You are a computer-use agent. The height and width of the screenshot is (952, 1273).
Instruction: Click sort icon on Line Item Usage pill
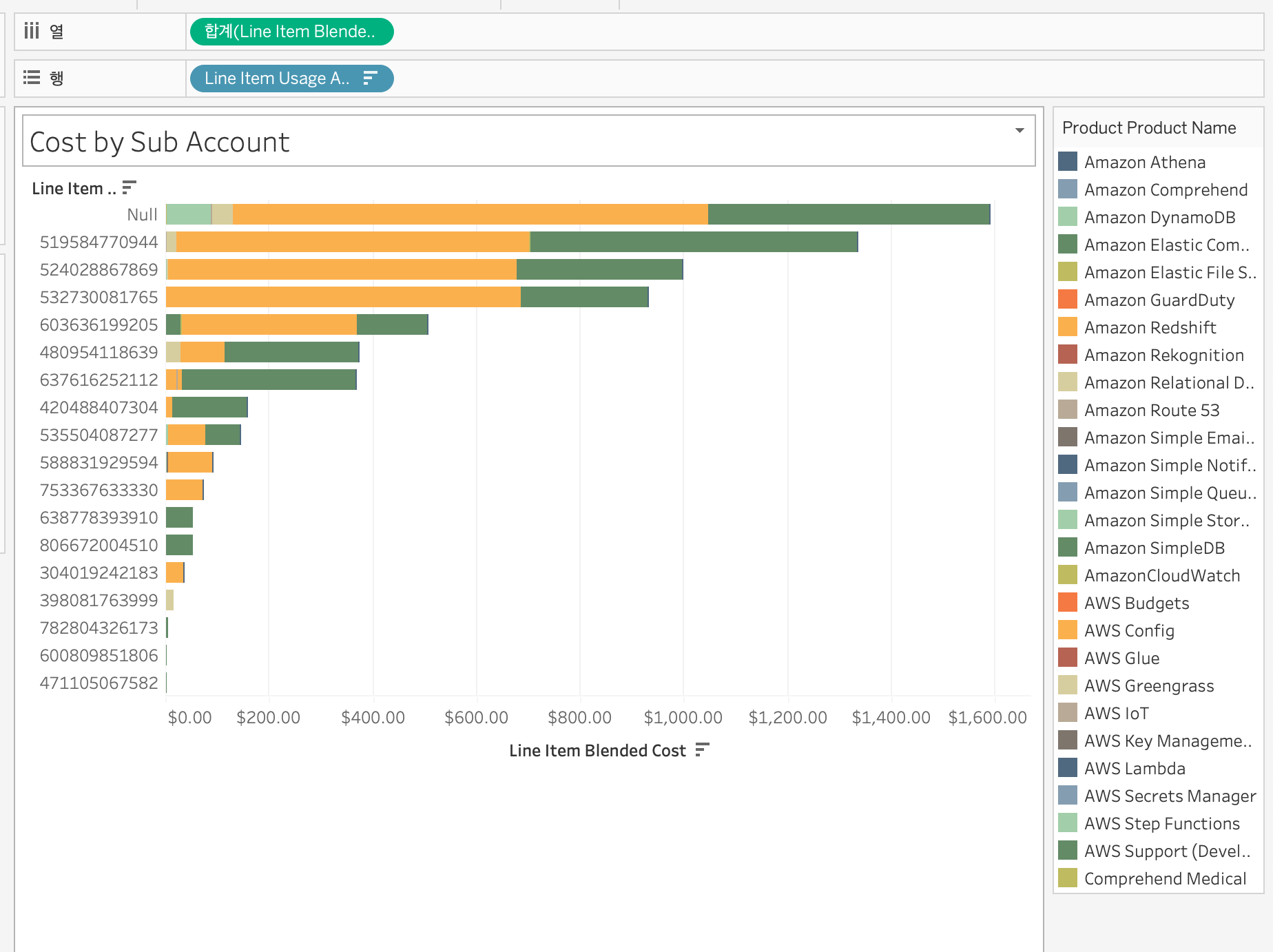point(370,78)
